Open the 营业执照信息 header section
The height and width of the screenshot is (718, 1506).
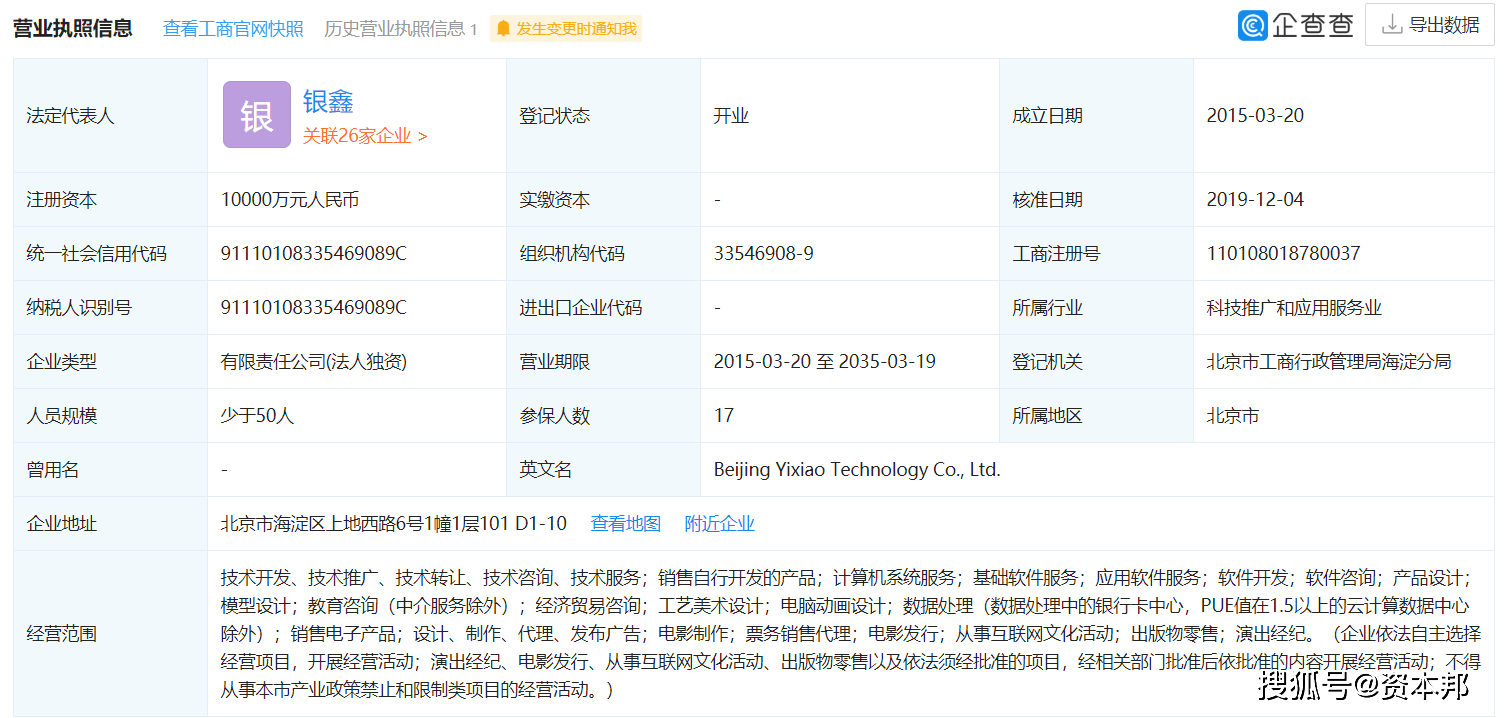click(x=71, y=28)
